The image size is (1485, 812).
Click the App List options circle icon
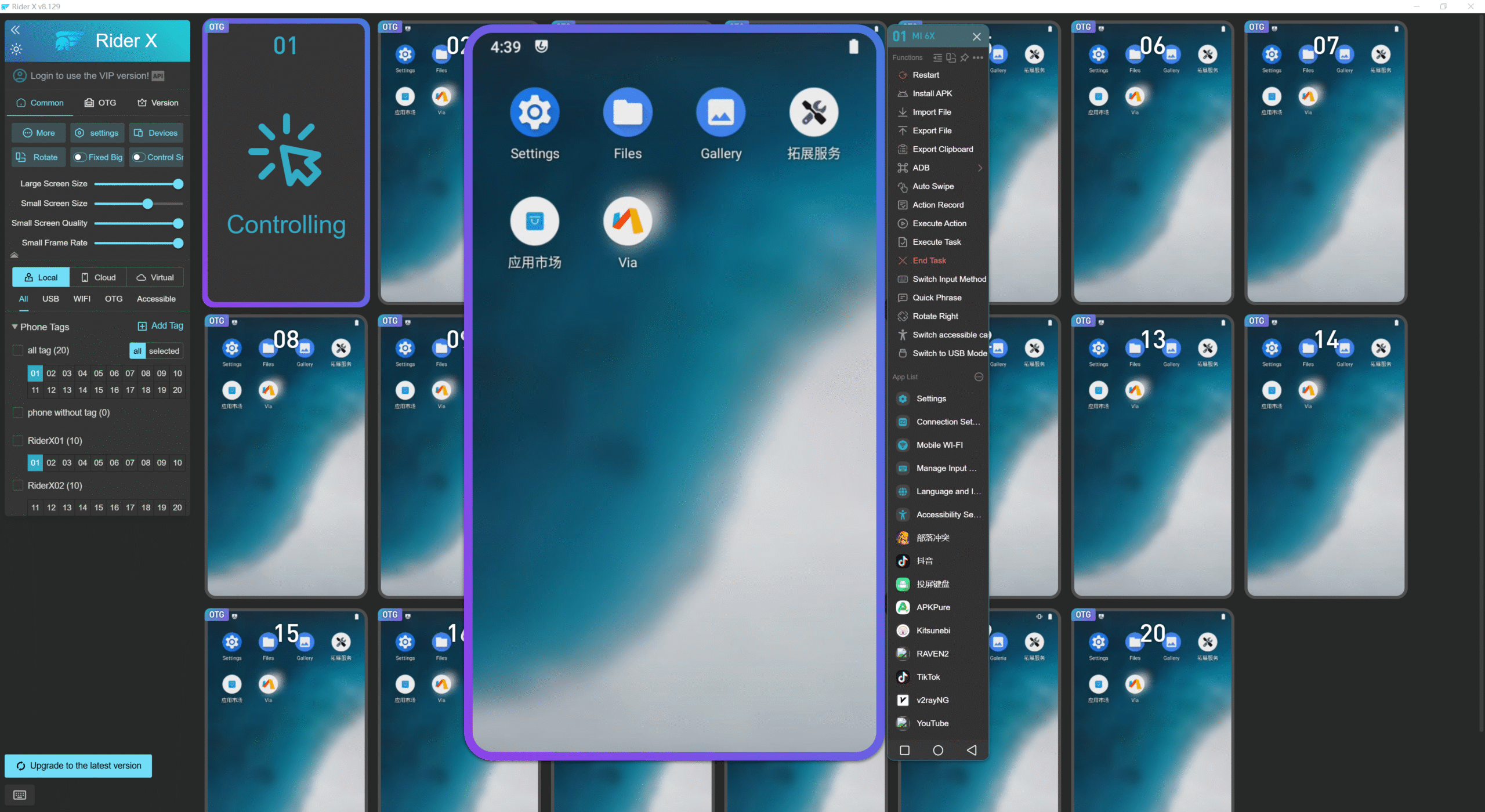(x=979, y=377)
